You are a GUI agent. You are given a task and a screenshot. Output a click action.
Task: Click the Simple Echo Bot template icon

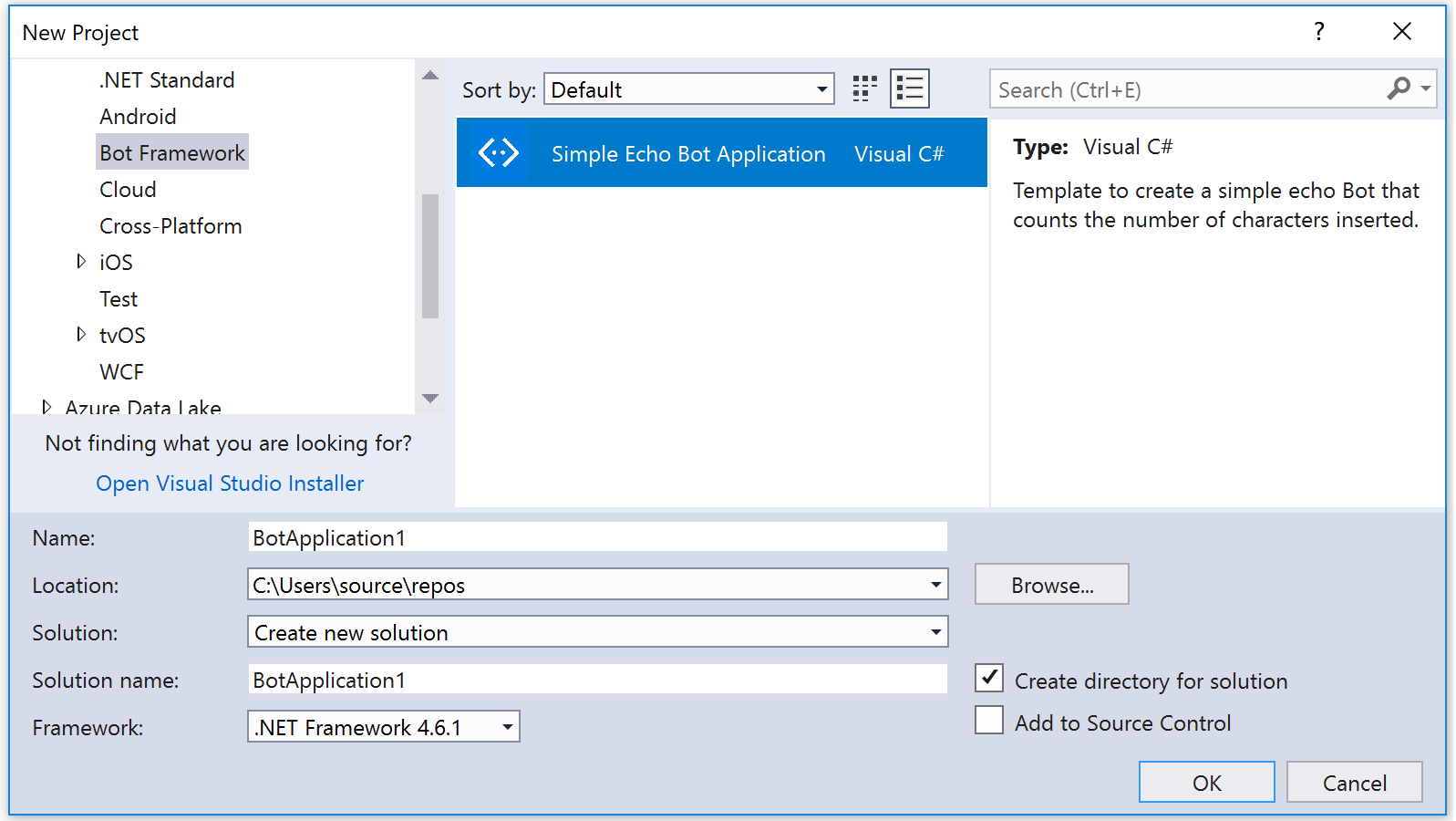tap(499, 153)
